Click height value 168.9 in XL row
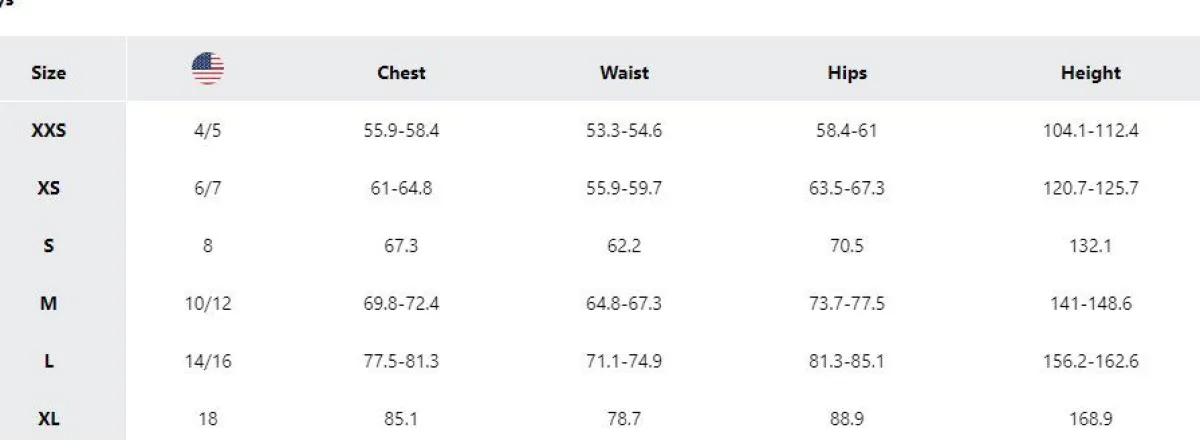The image size is (1200, 440). [x=1090, y=420]
